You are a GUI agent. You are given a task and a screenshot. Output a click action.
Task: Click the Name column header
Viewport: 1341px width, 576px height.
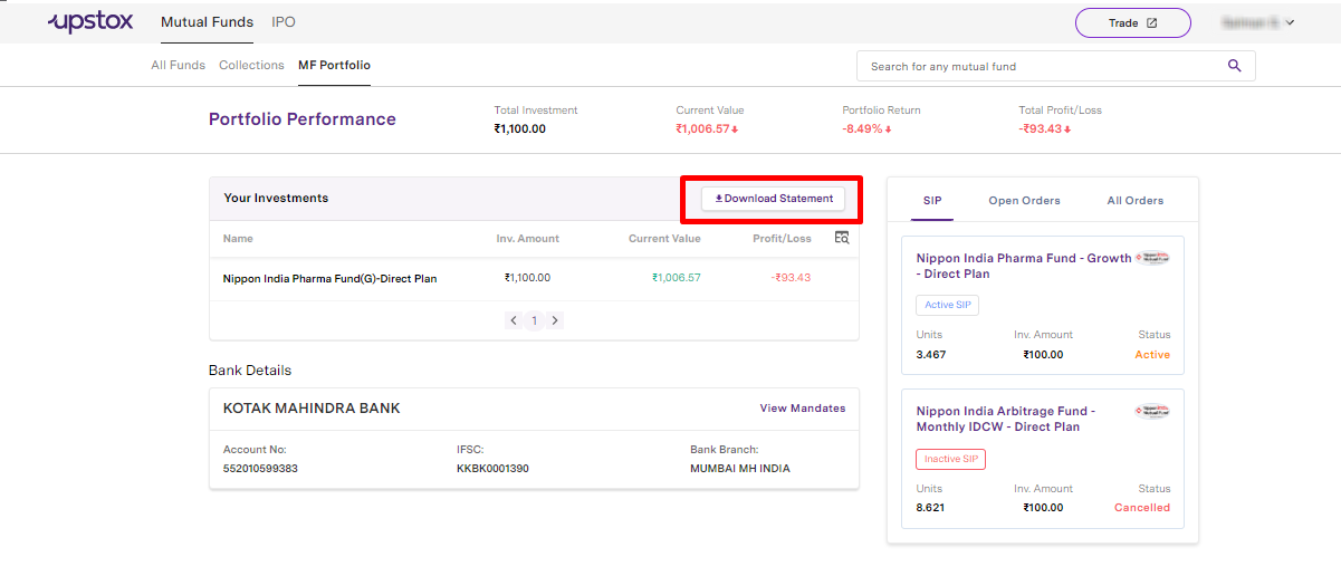tap(238, 239)
